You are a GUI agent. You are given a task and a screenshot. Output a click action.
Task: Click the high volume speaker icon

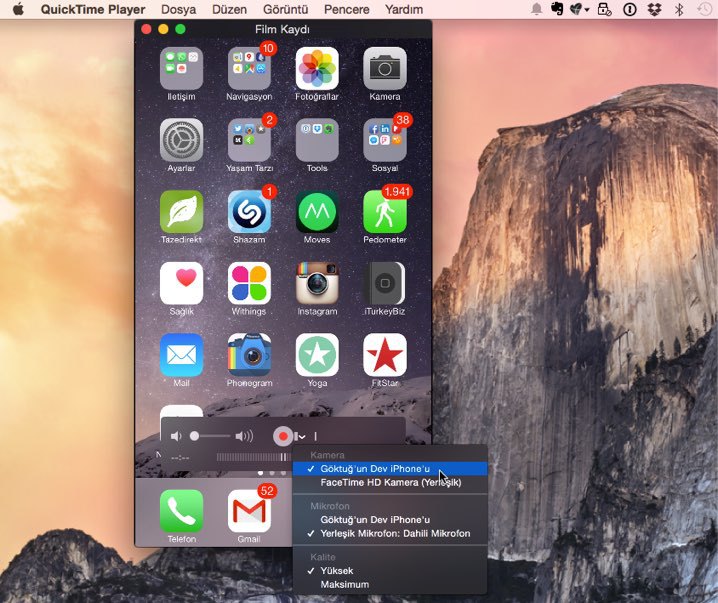244,436
